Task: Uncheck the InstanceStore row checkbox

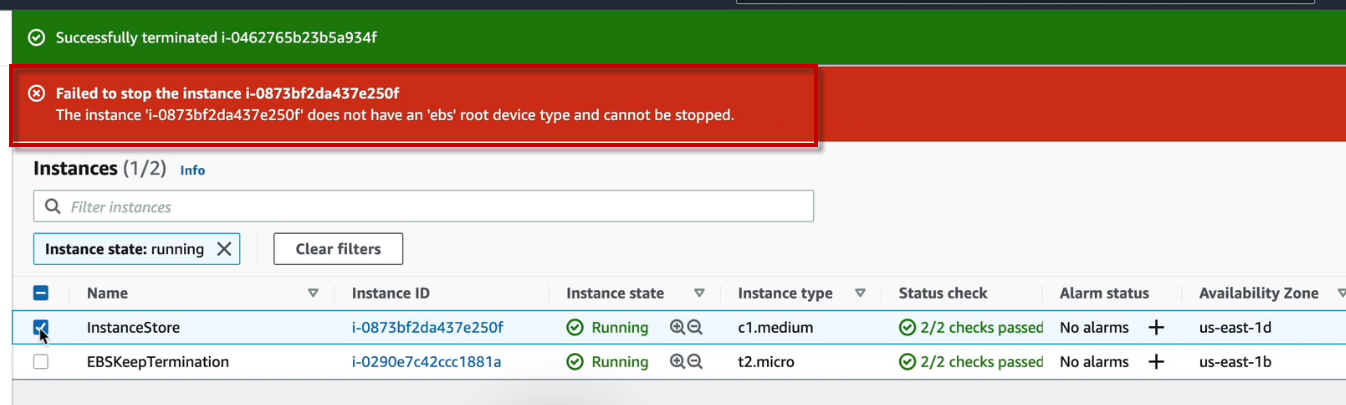Action: [41, 327]
